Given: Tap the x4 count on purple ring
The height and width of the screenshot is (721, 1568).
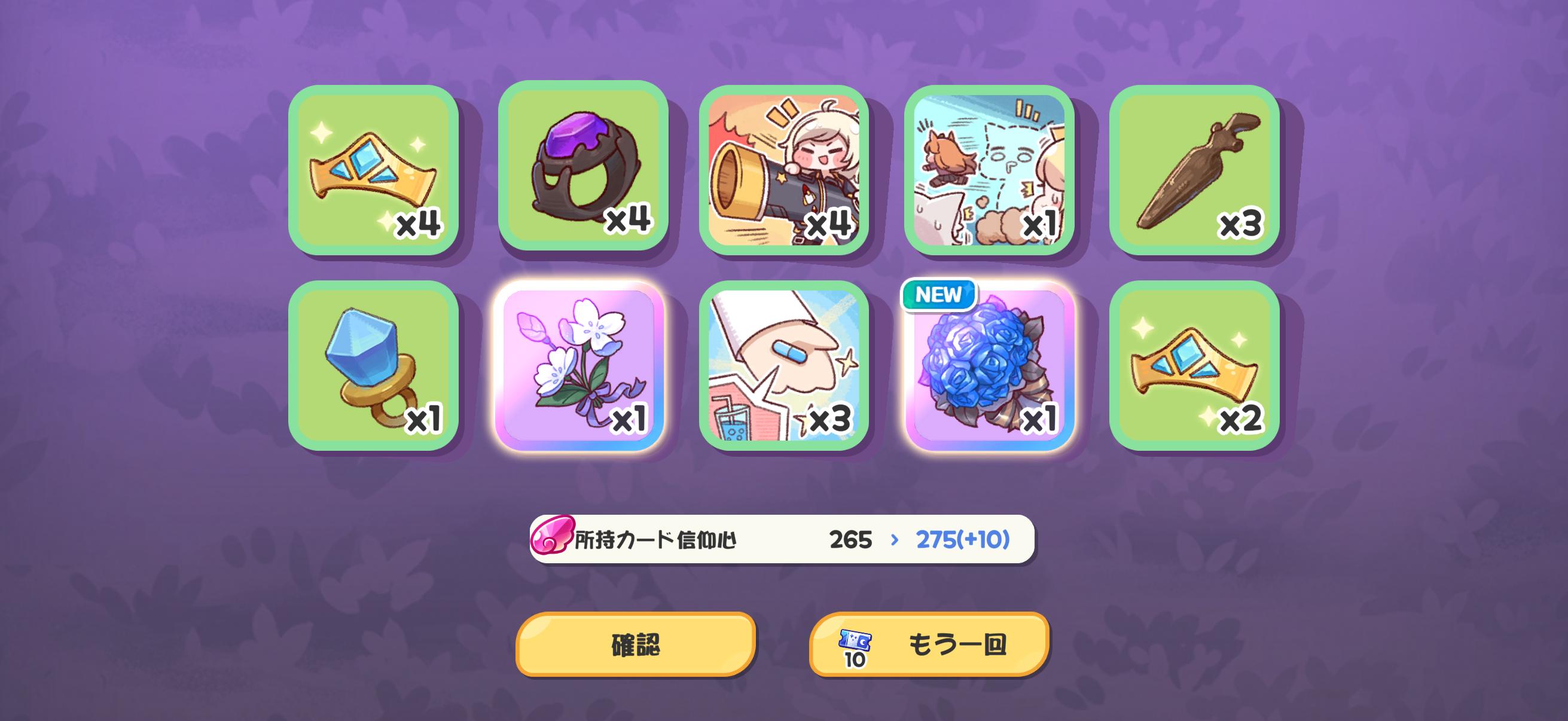Looking at the screenshot, I should pos(627,219).
